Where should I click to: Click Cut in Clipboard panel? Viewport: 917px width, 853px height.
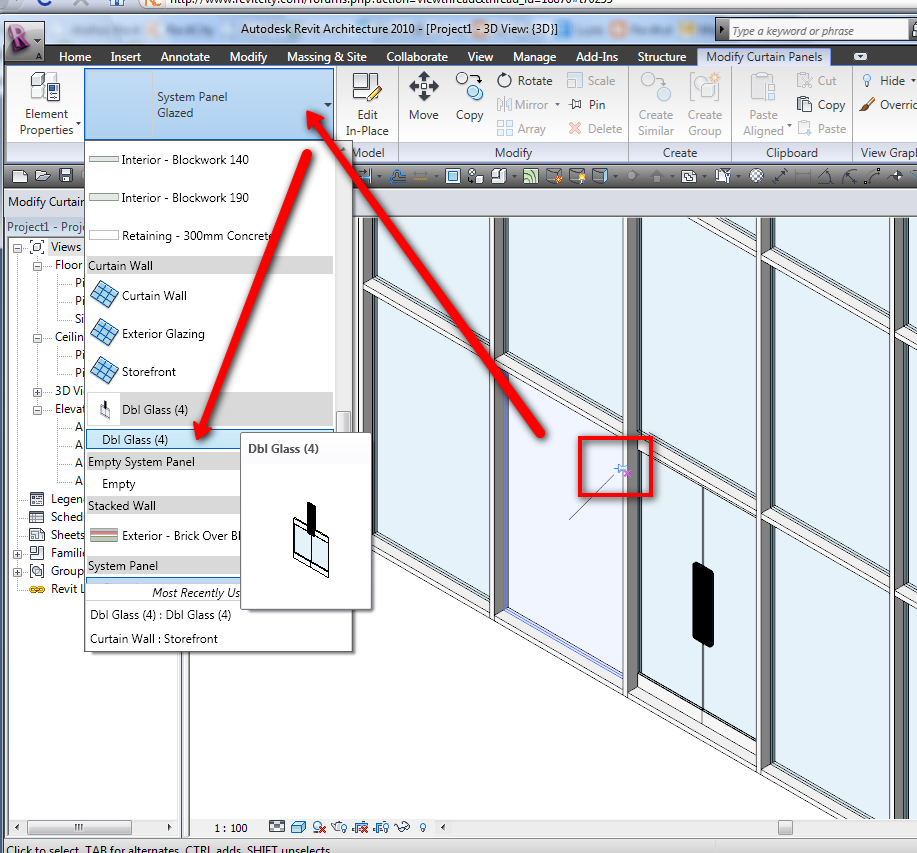(816, 81)
